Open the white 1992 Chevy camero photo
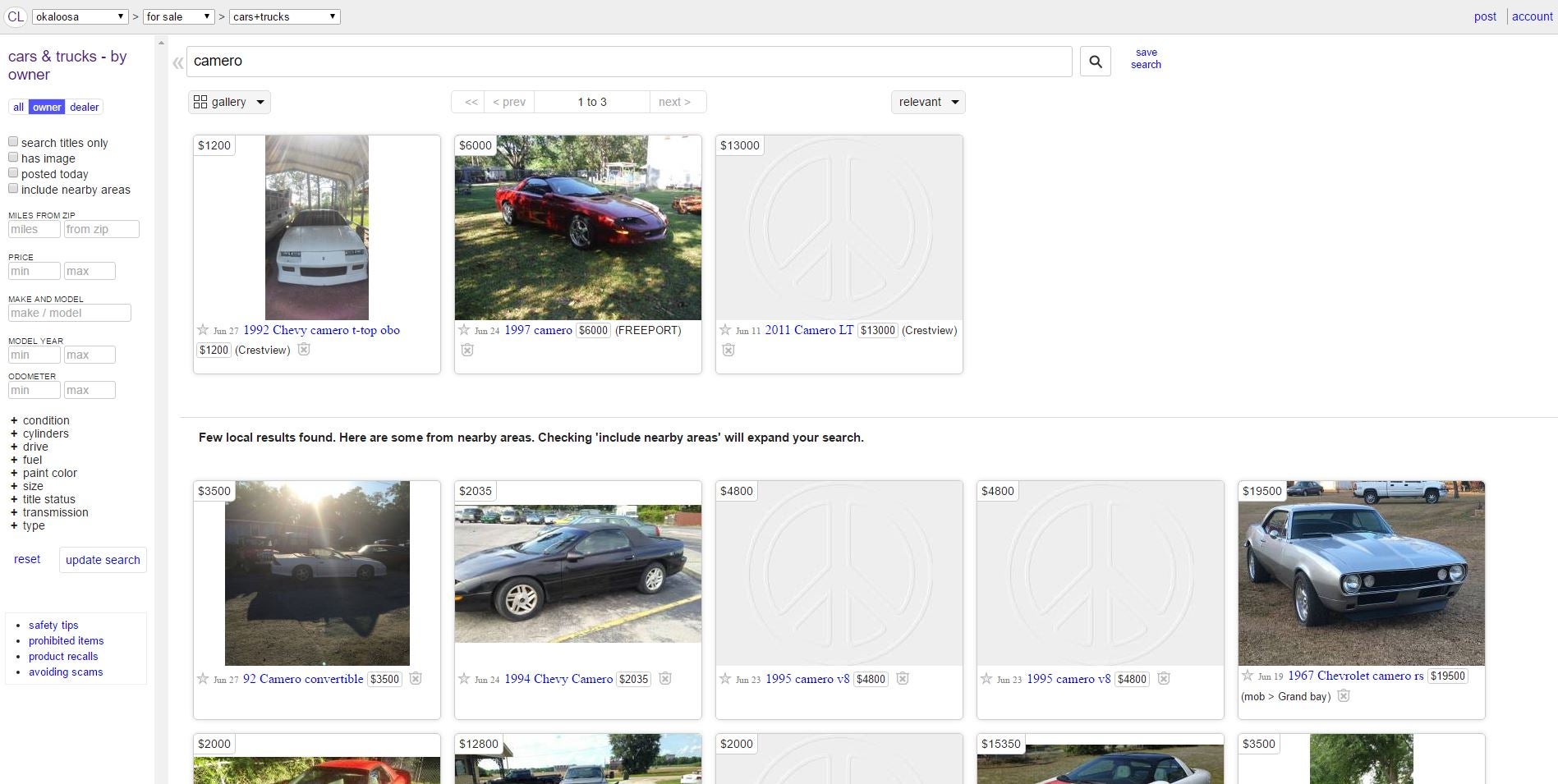1558x784 pixels. pos(317,227)
